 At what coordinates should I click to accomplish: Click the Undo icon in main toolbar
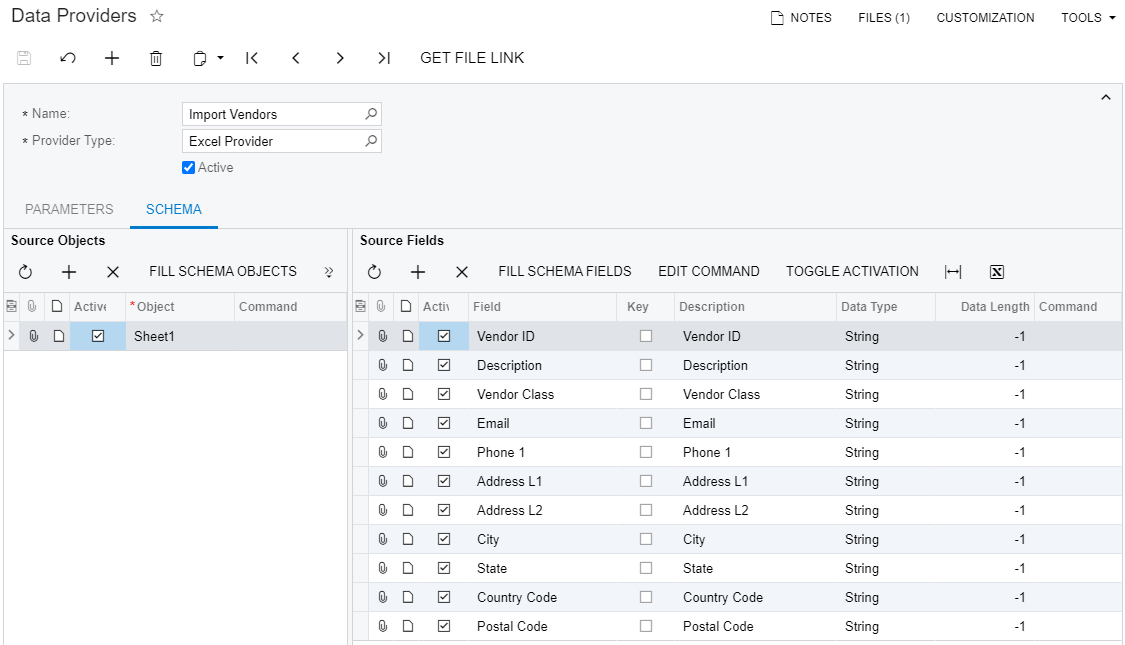pos(68,58)
